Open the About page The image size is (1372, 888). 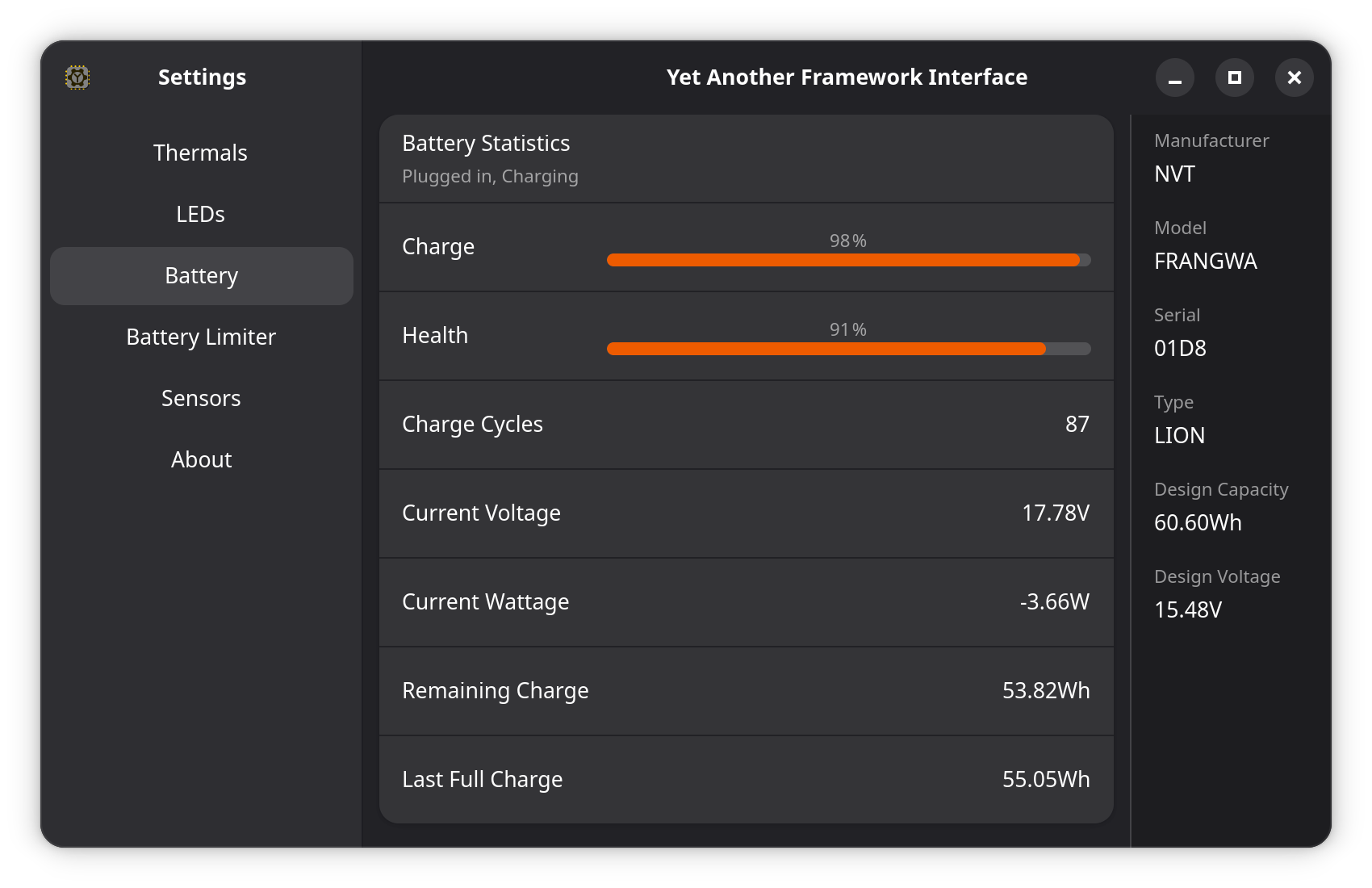201,459
